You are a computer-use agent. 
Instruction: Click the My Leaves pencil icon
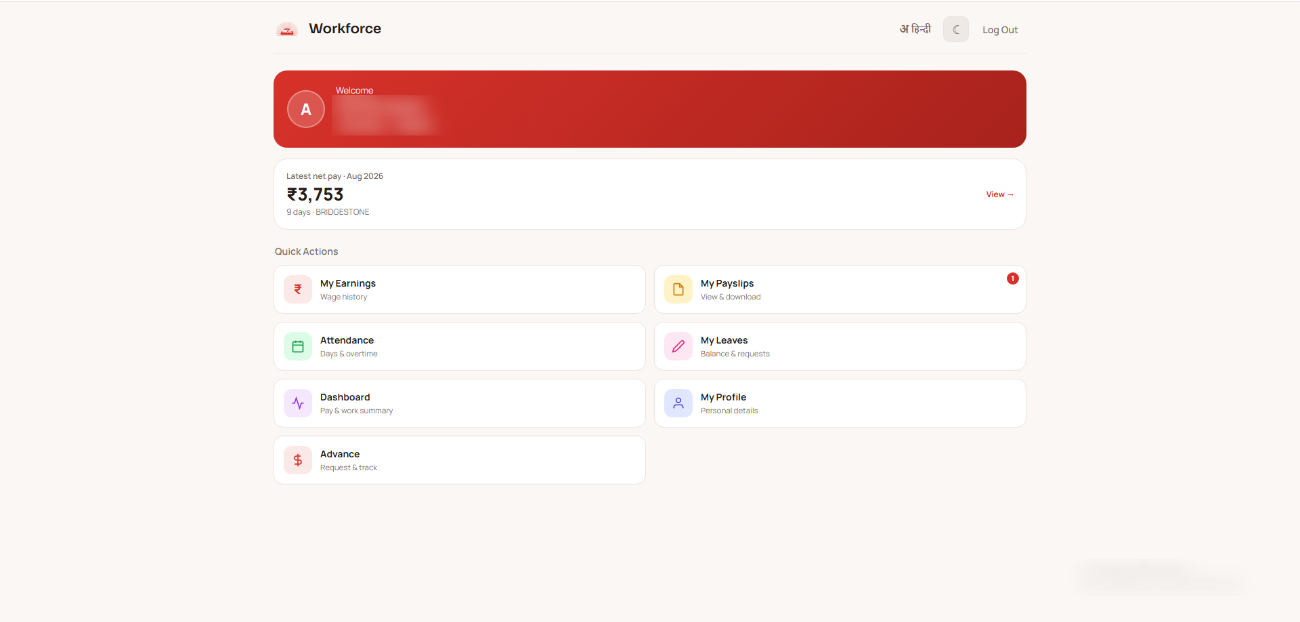pos(678,346)
